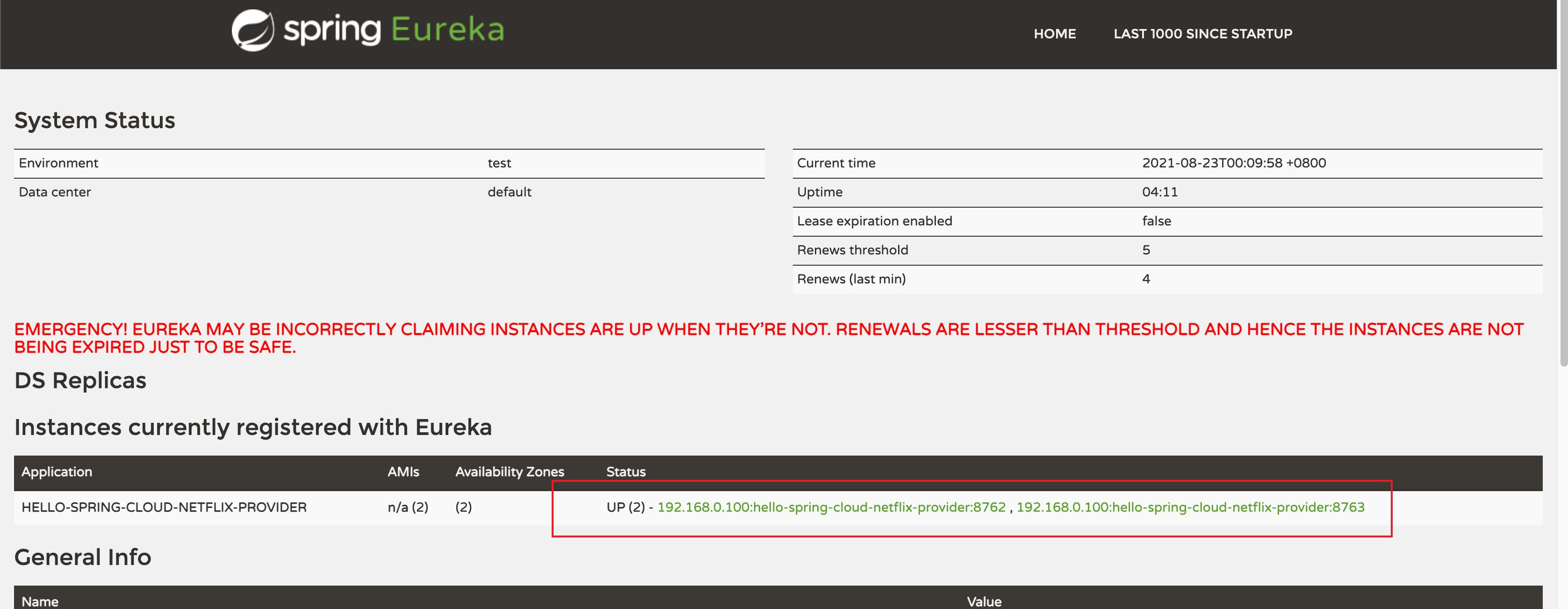Click the Lease expiration enabled value 'false'
Viewport: 1568px width, 609px height.
pos(1156,221)
